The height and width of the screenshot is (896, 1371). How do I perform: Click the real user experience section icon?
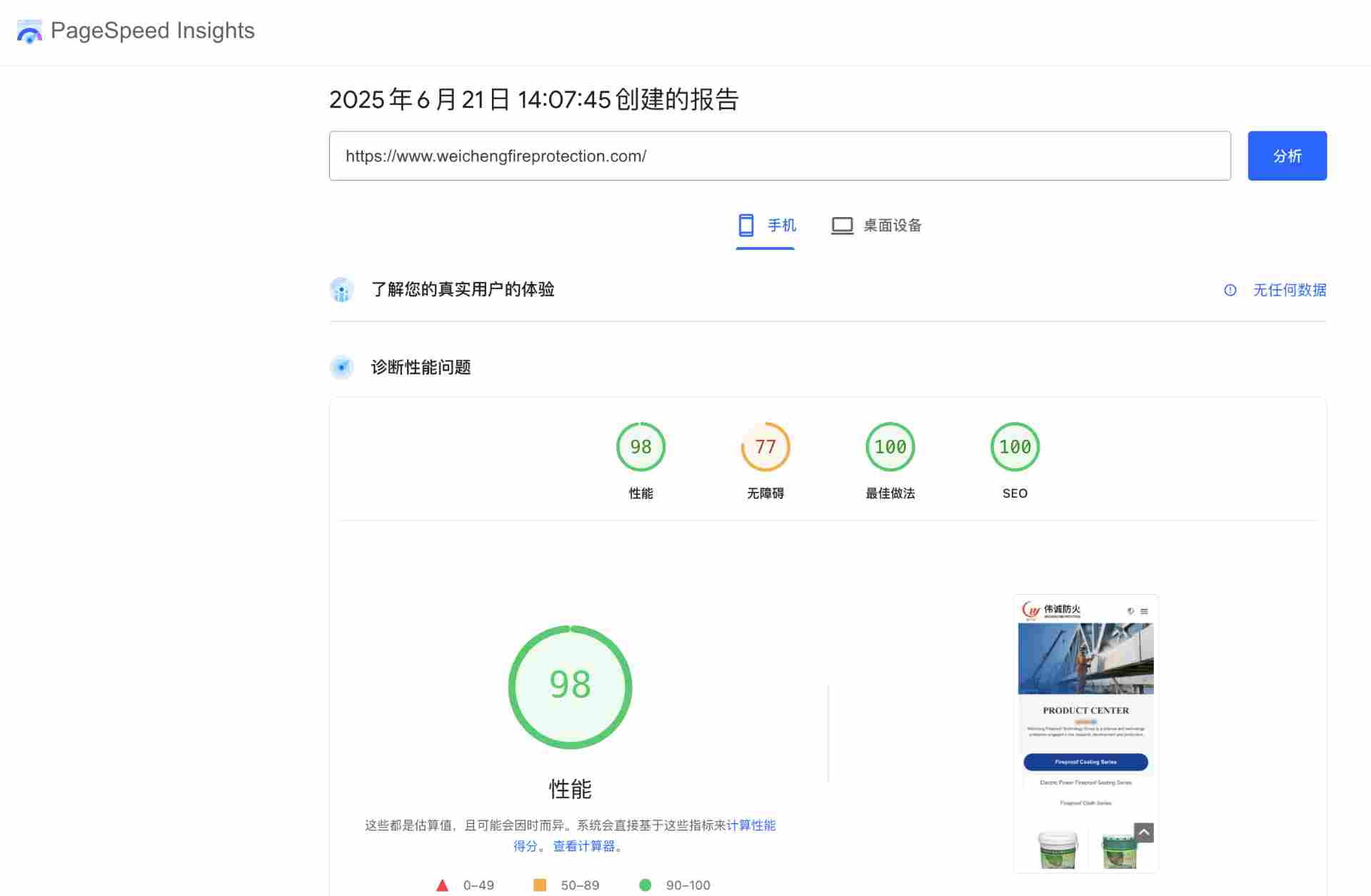[x=342, y=289]
